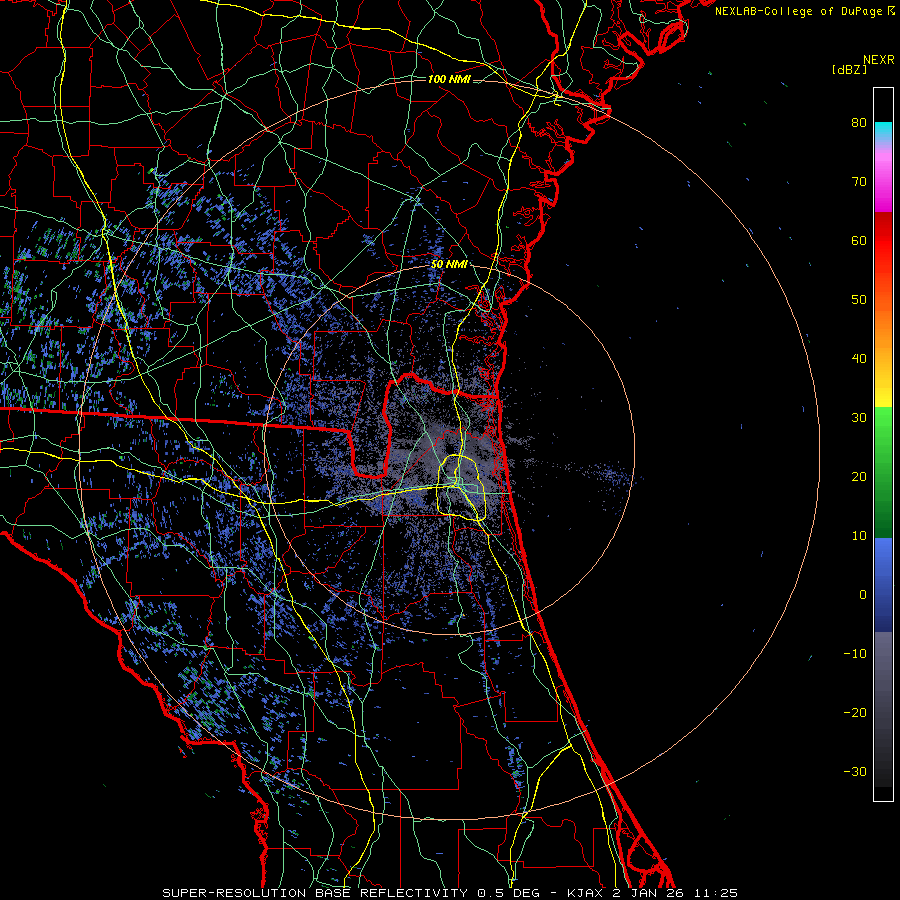
Task: Click the 50 NMI range ring label
Action: coord(449,265)
